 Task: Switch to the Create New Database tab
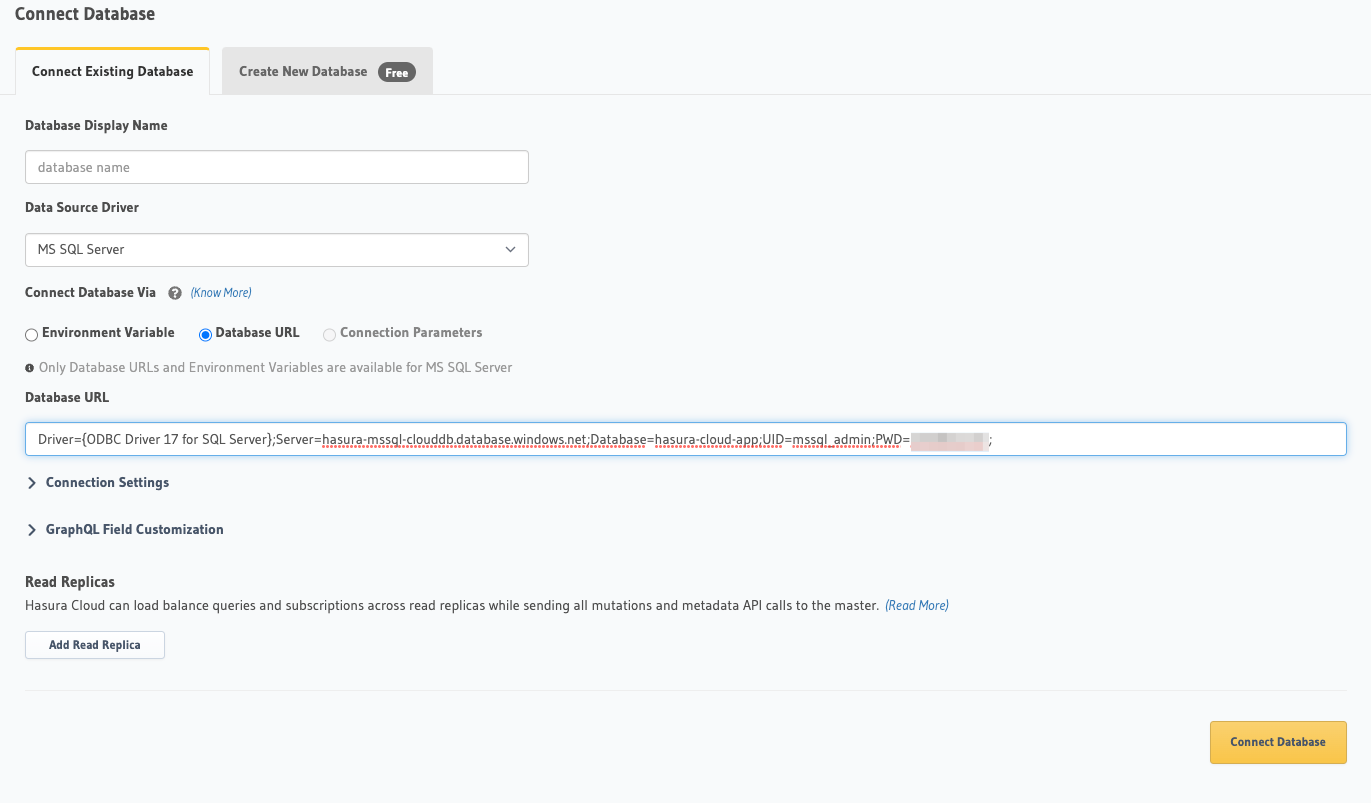point(327,72)
